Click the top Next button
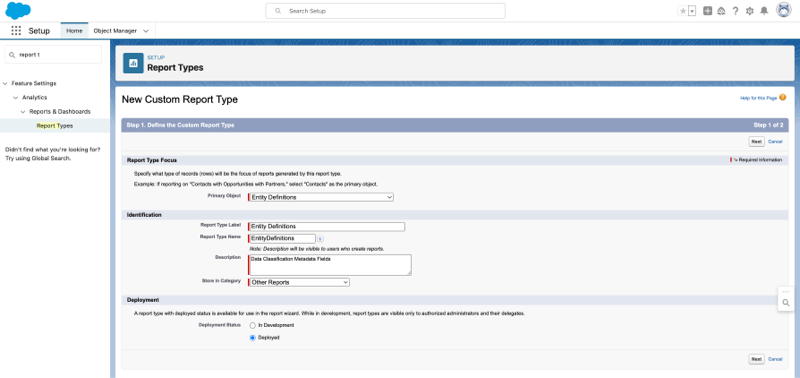 756,141
